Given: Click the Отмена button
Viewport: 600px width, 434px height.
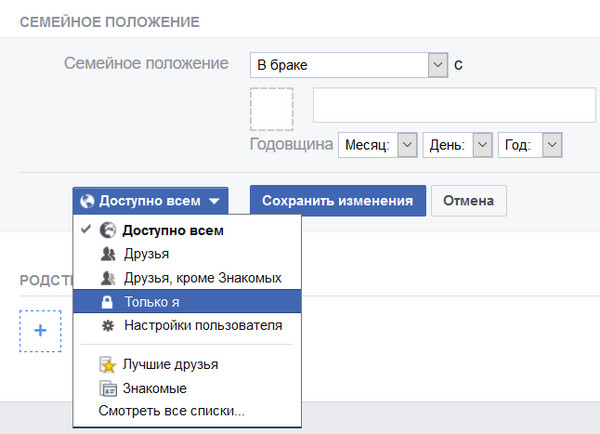Looking at the screenshot, I should click(x=468, y=200).
